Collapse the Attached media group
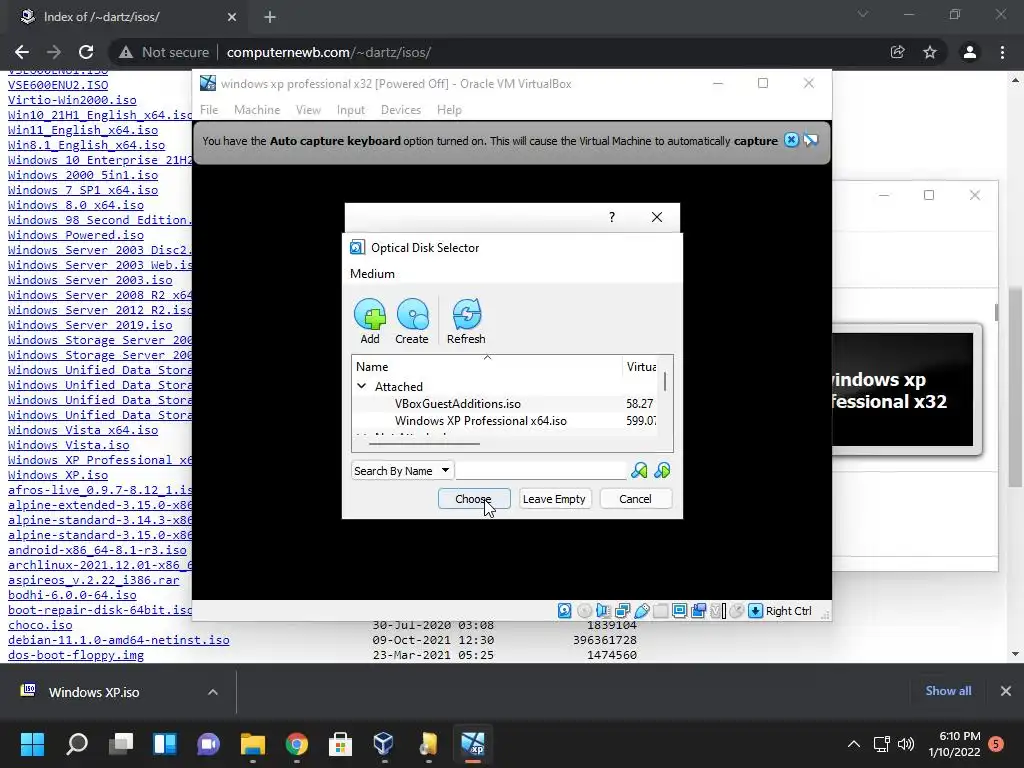Image resolution: width=1024 pixels, height=768 pixels. tap(361, 386)
